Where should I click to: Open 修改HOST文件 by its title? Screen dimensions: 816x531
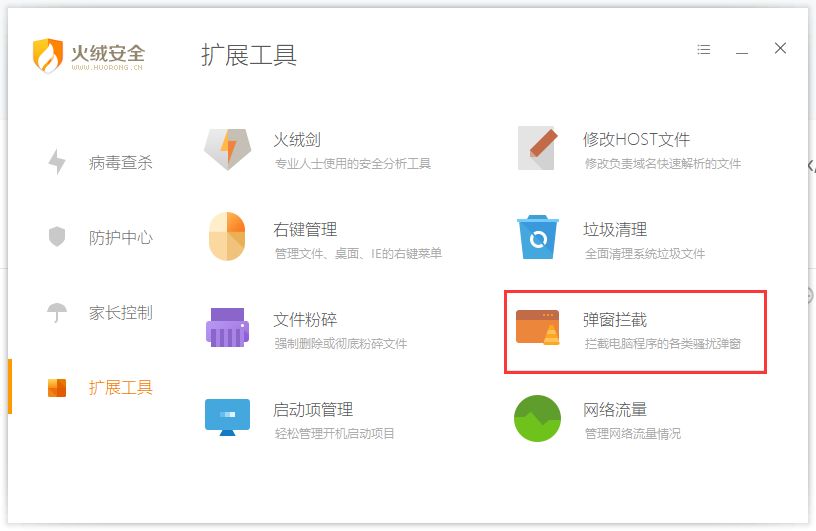click(636, 140)
